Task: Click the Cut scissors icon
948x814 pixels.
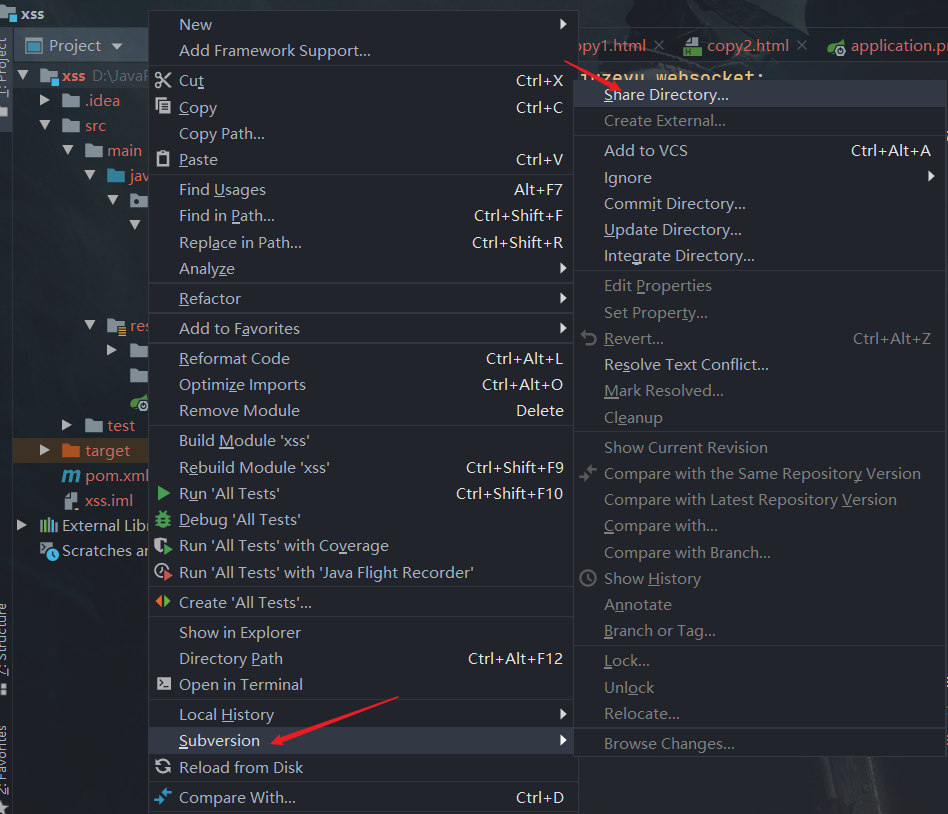Action: (163, 80)
